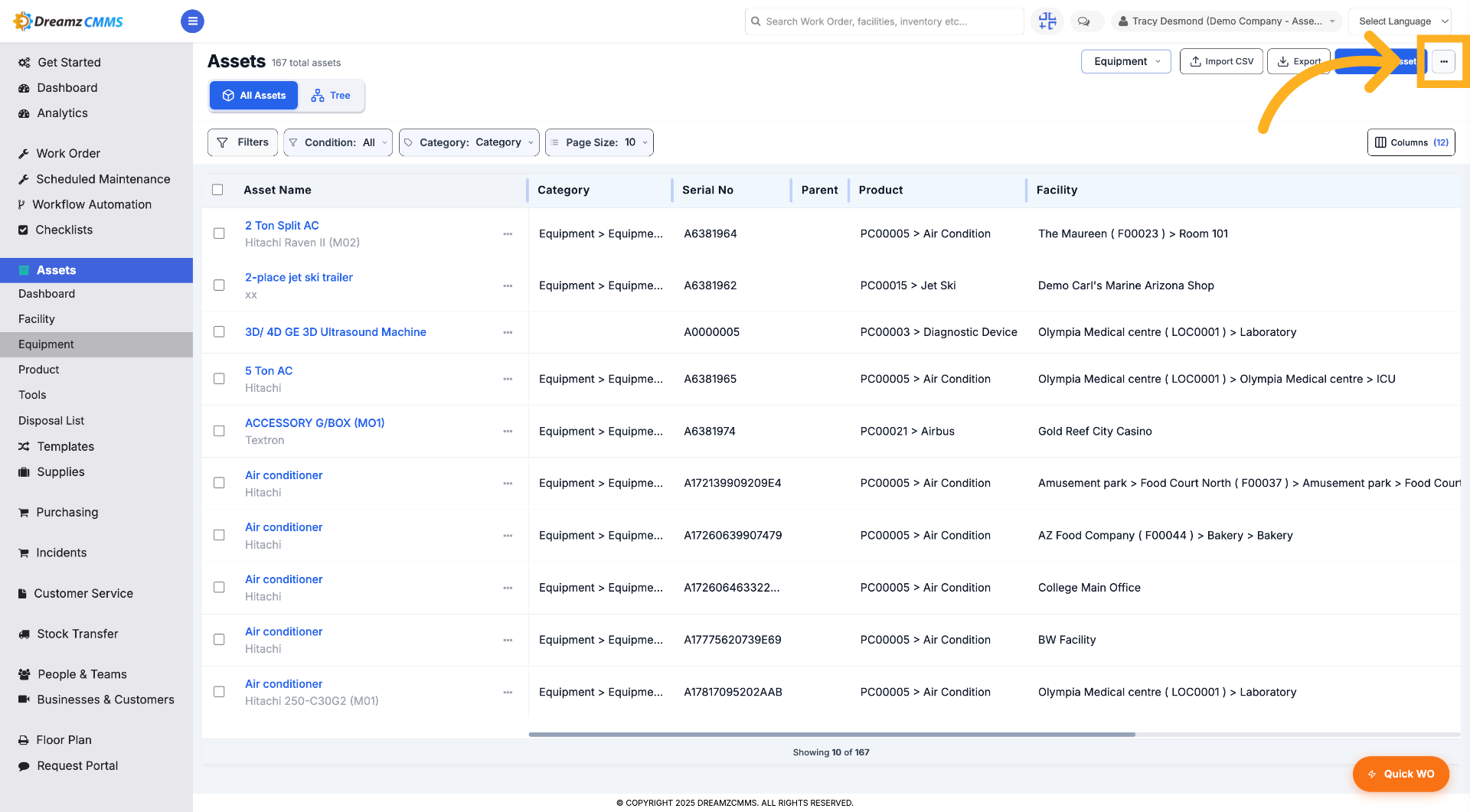1470x812 pixels.
Task: Open Assets section in sidebar
Action: (96, 270)
